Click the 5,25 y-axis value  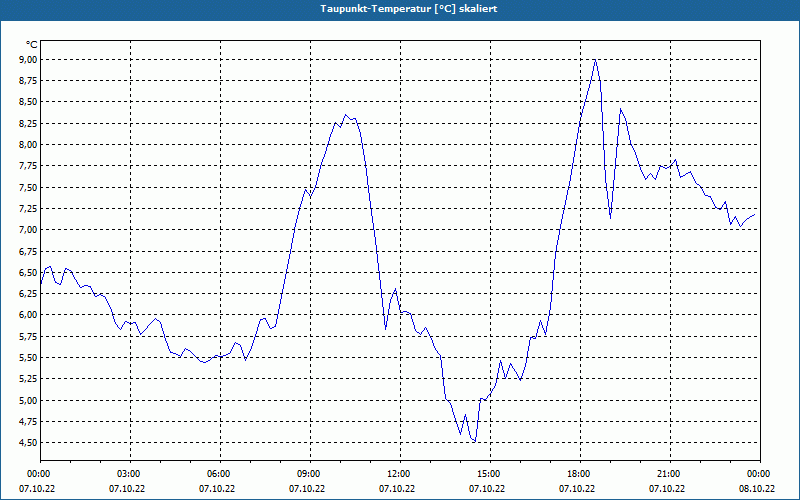pos(28,379)
